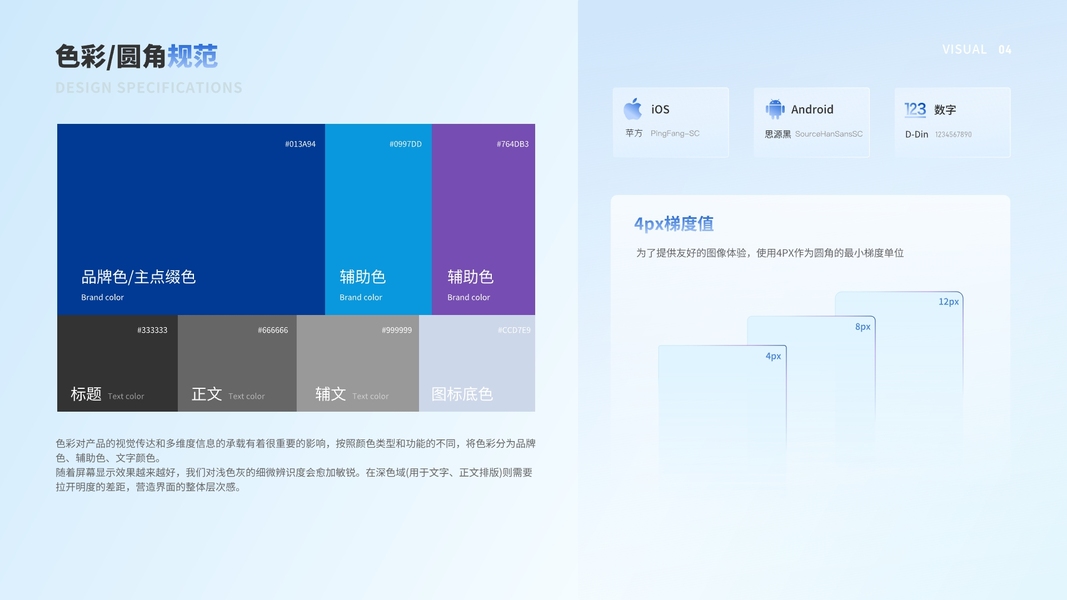Select the #764DB3 purple color block
1067x600 pixels.
(484, 219)
